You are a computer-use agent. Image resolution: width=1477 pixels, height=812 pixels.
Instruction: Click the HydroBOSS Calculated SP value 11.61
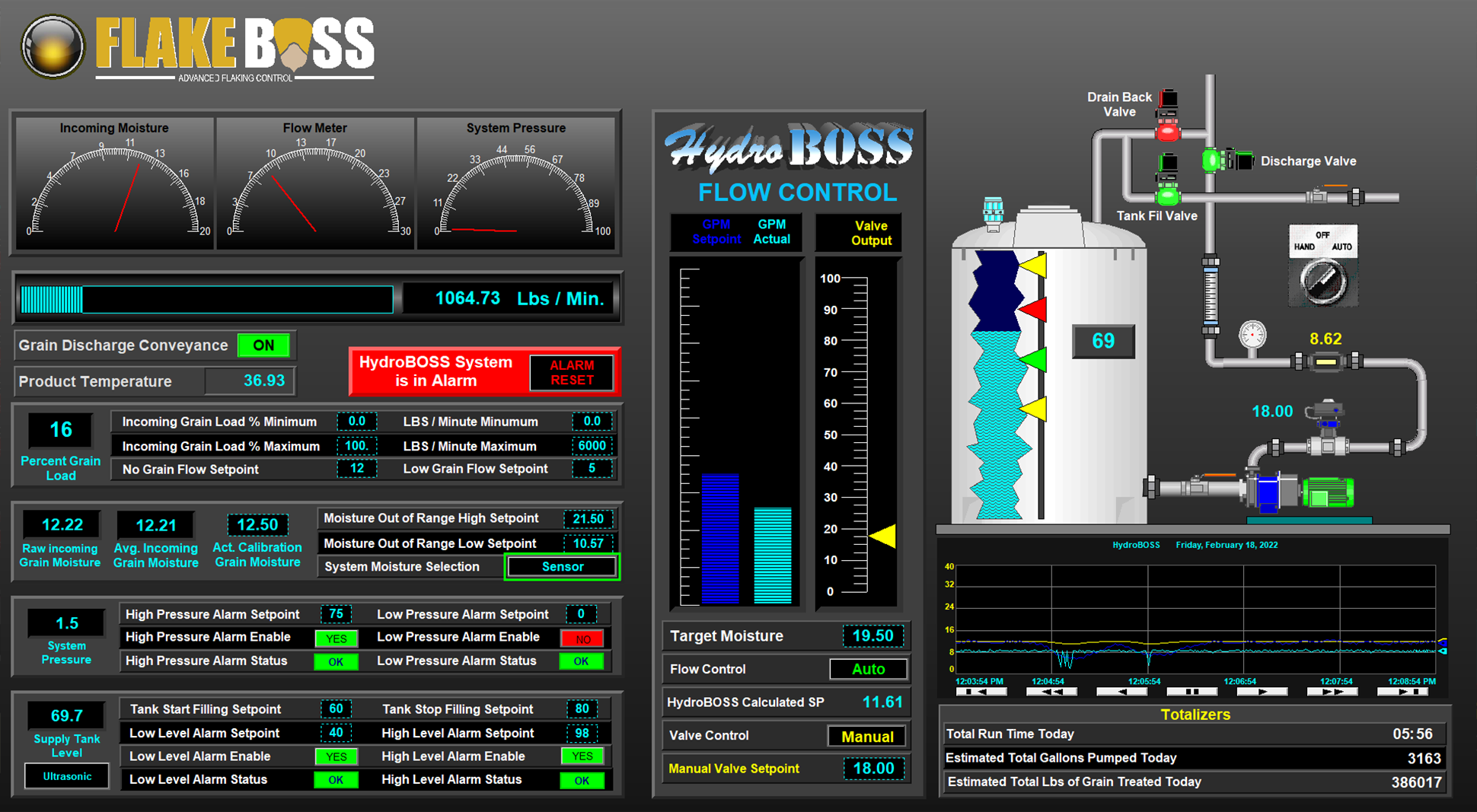click(882, 702)
